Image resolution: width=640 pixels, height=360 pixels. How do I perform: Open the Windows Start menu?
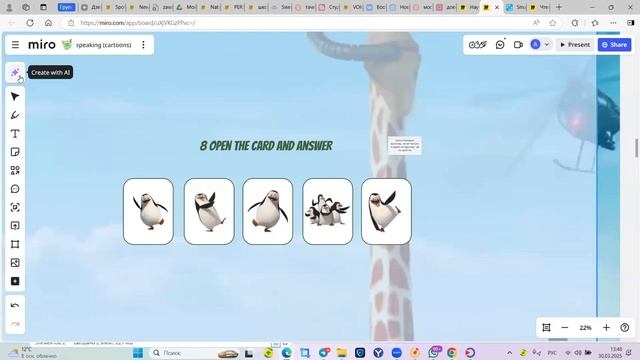click(138, 353)
